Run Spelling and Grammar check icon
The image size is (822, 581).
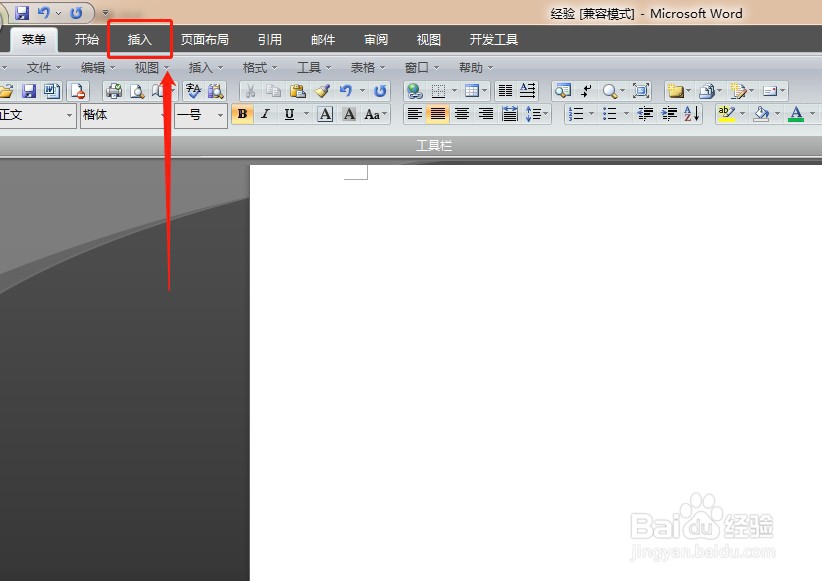point(193,91)
